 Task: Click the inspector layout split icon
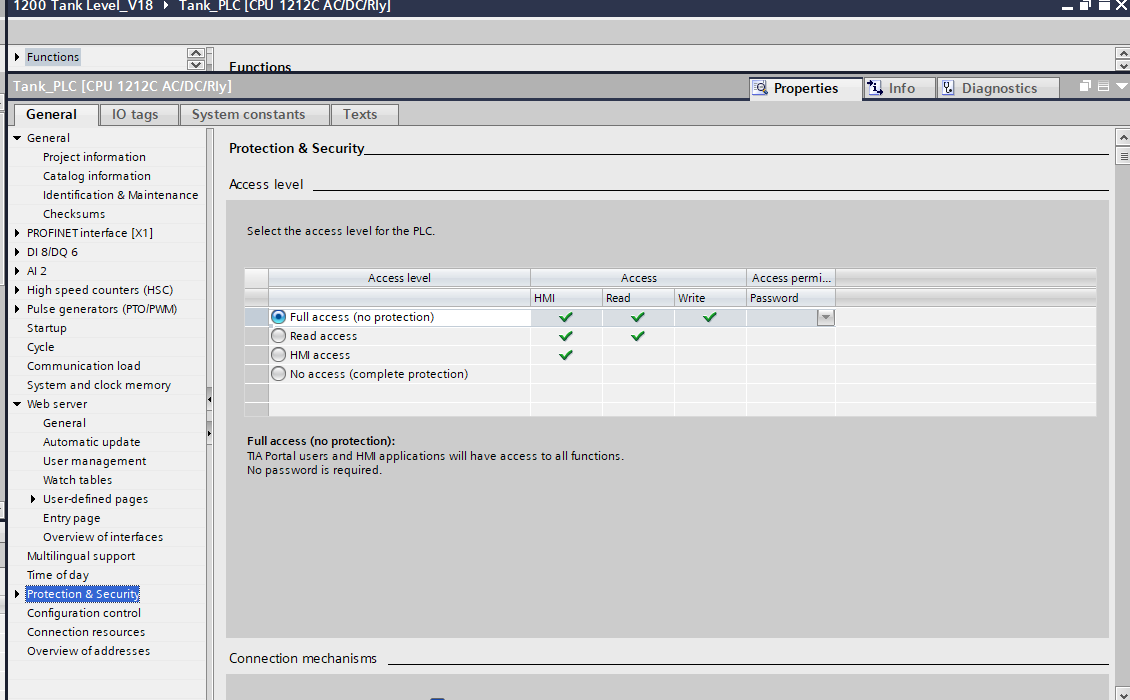(1103, 86)
